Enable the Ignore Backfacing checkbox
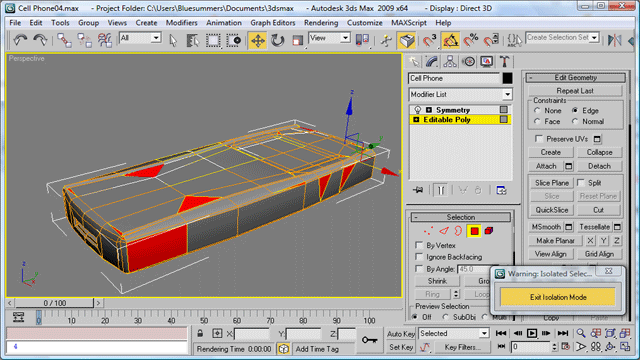 pyautogui.click(x=419, y=257)
